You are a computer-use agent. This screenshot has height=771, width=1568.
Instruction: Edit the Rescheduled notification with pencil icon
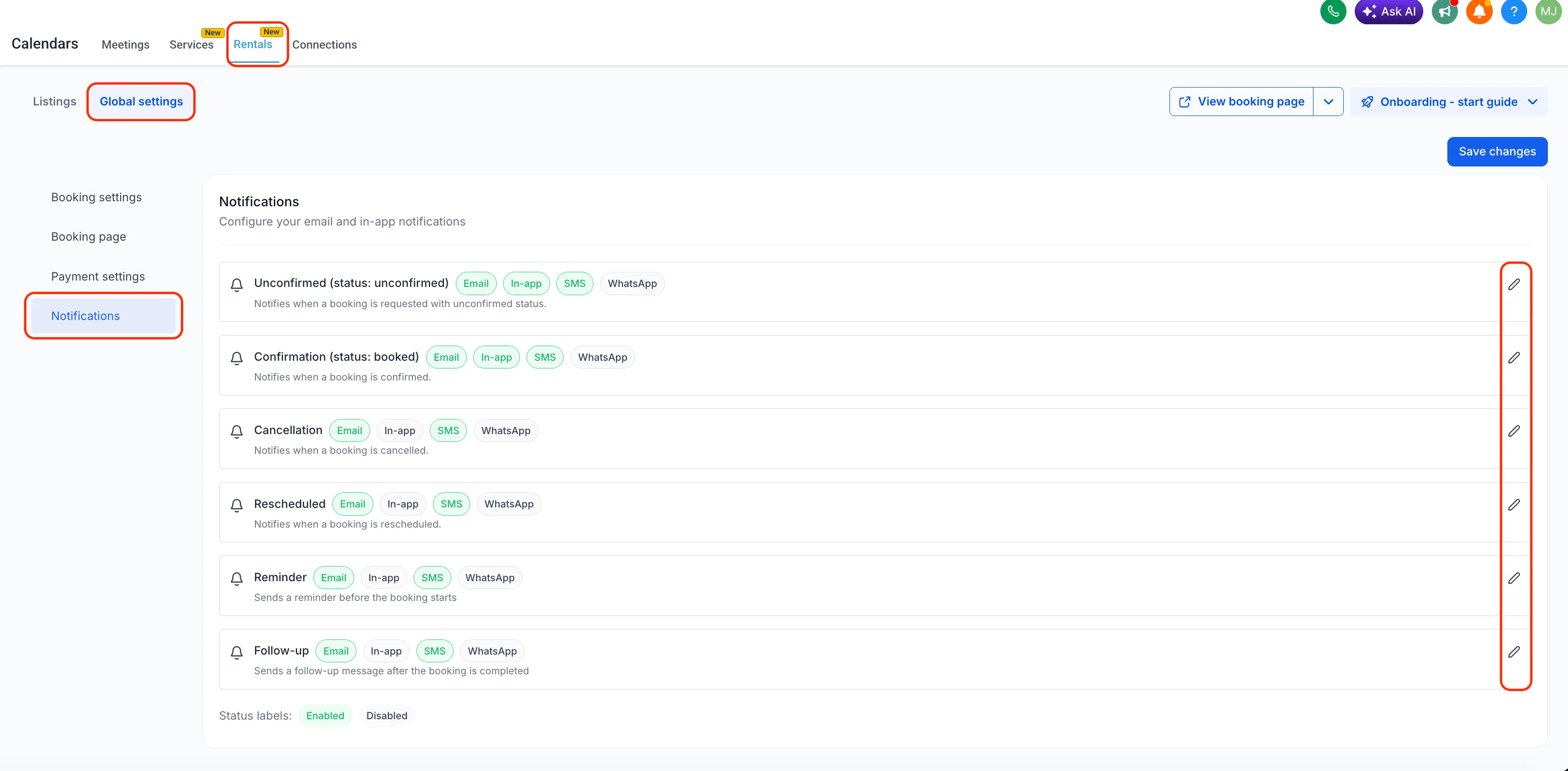[1514, 505]
